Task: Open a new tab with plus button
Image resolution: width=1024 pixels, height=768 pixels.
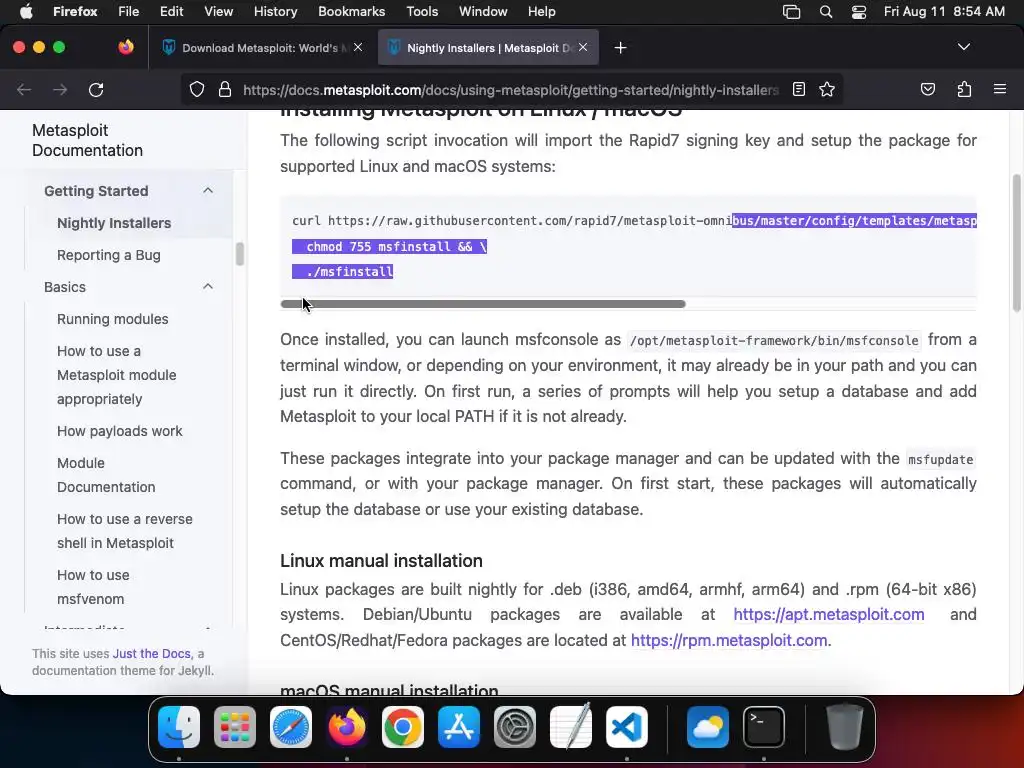Action: coord(620,48)
